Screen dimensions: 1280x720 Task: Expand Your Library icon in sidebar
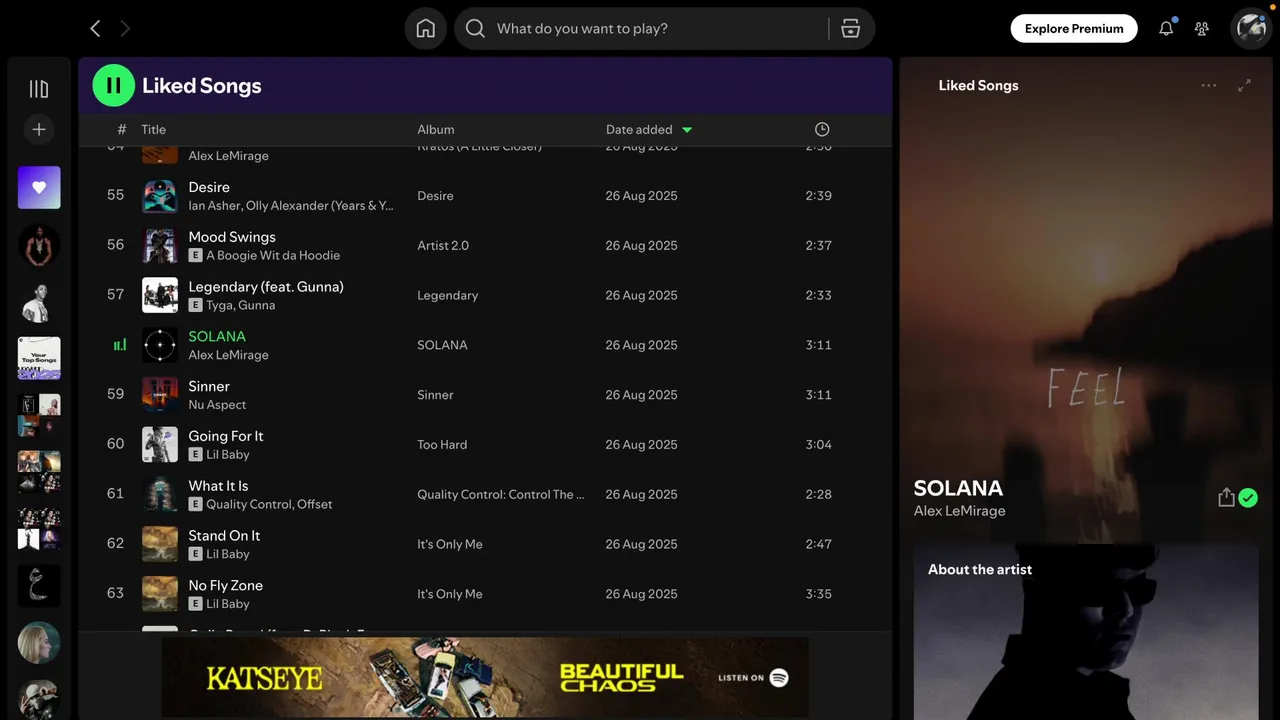[x=39, y=89]
